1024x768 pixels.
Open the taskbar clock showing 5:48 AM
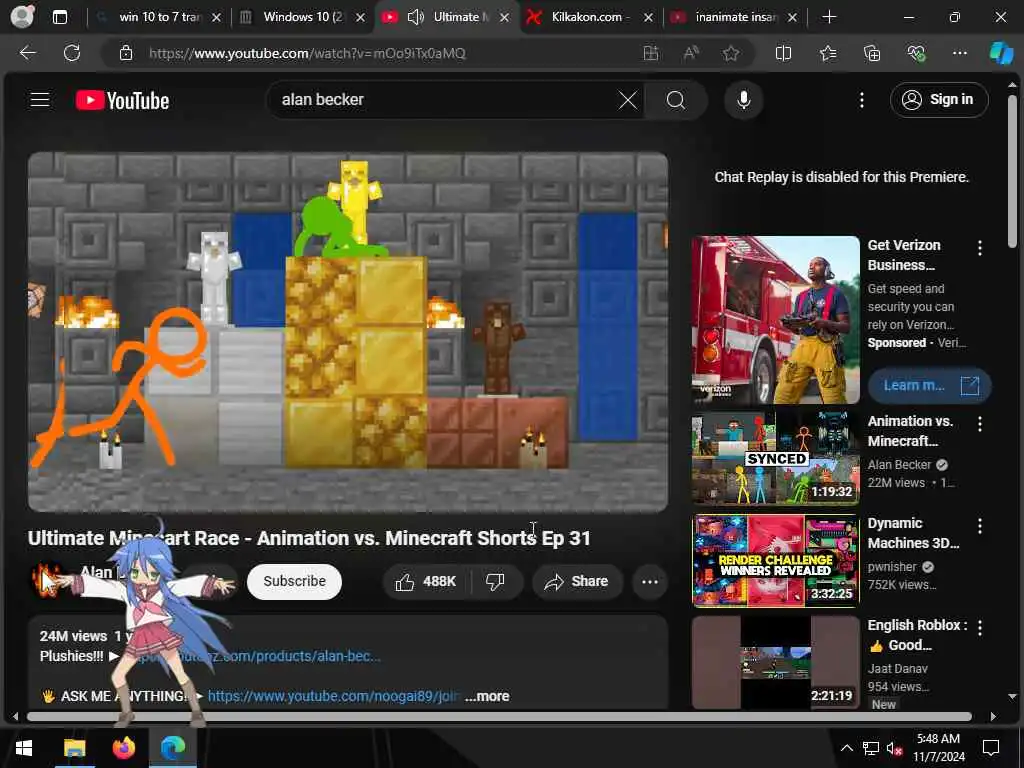(938, 748)
